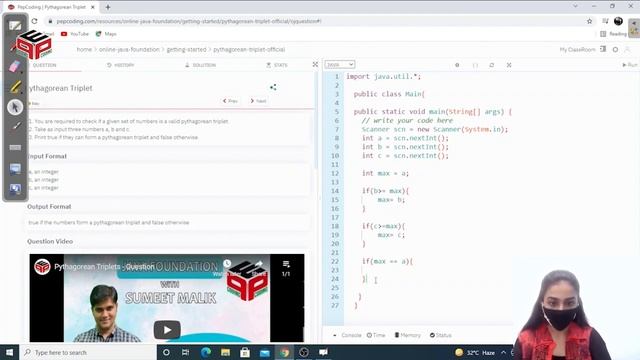Viewport: 640px width, 360px height.
Task: Open My ClassRoom link
Action: (578, 49)
